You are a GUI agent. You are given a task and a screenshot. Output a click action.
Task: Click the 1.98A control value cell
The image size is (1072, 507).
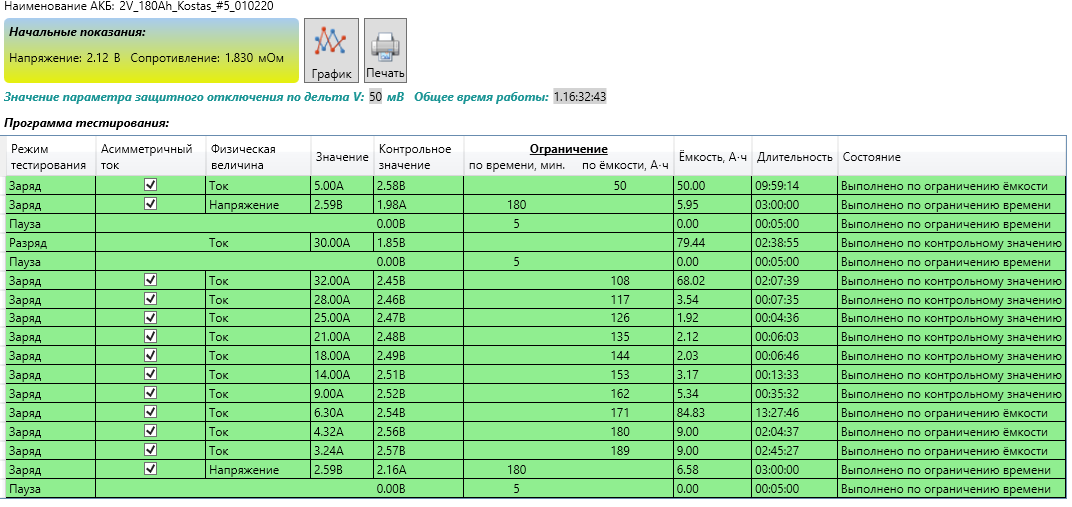point(418,204)
